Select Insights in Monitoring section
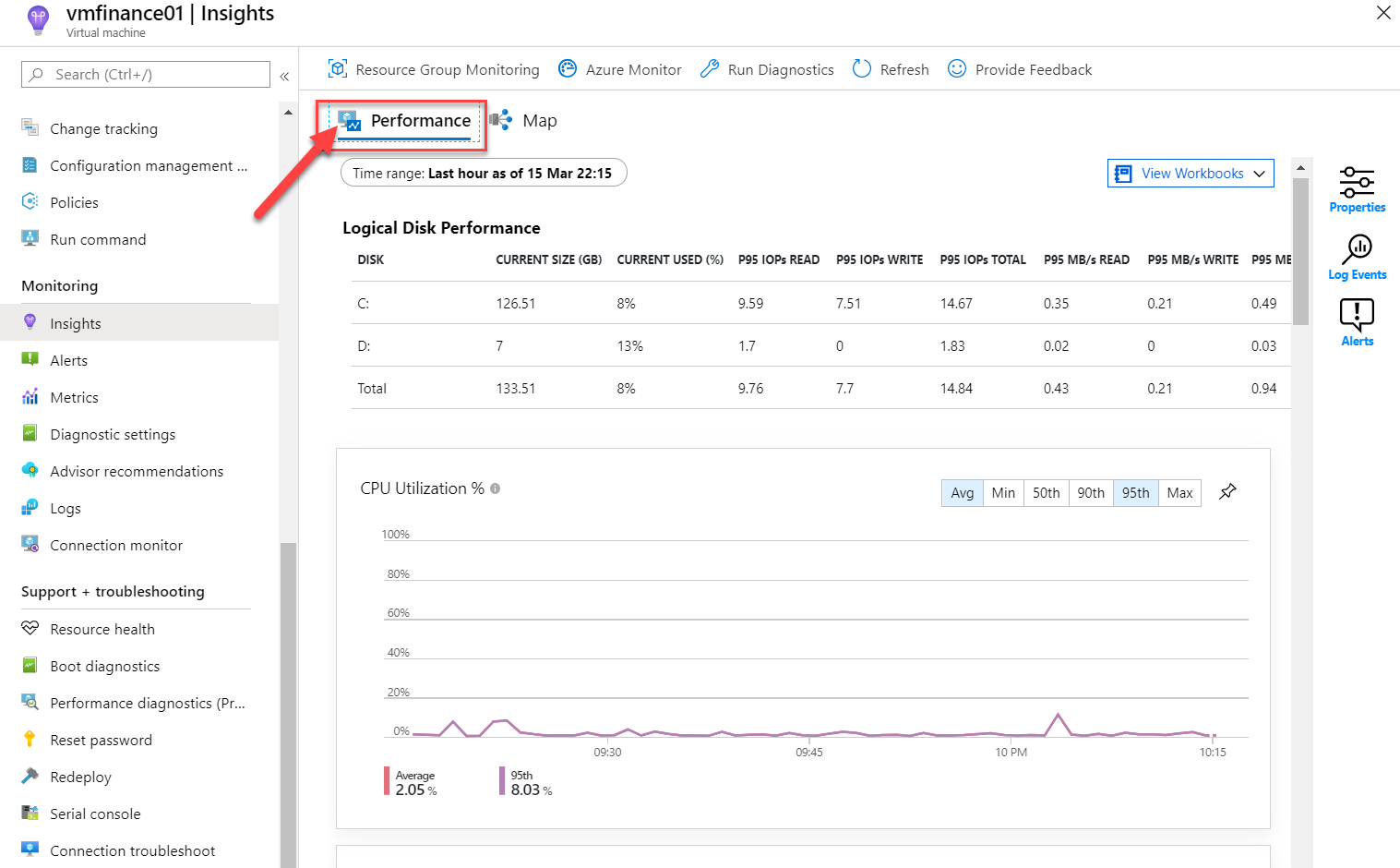This screenshot has width=1400, height=868. 139,323
